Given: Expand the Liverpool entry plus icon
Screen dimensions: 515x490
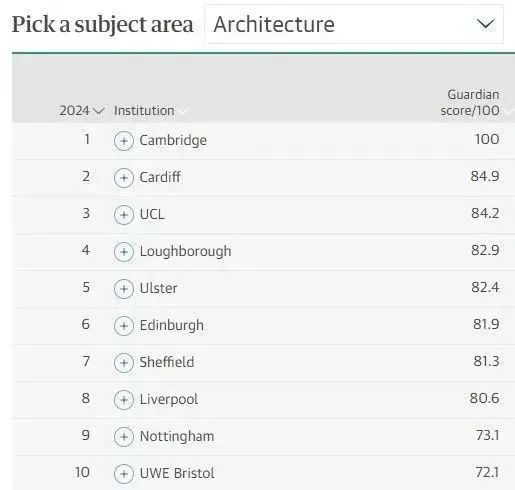Looking at the screenshot, I should tap(124, 400).
